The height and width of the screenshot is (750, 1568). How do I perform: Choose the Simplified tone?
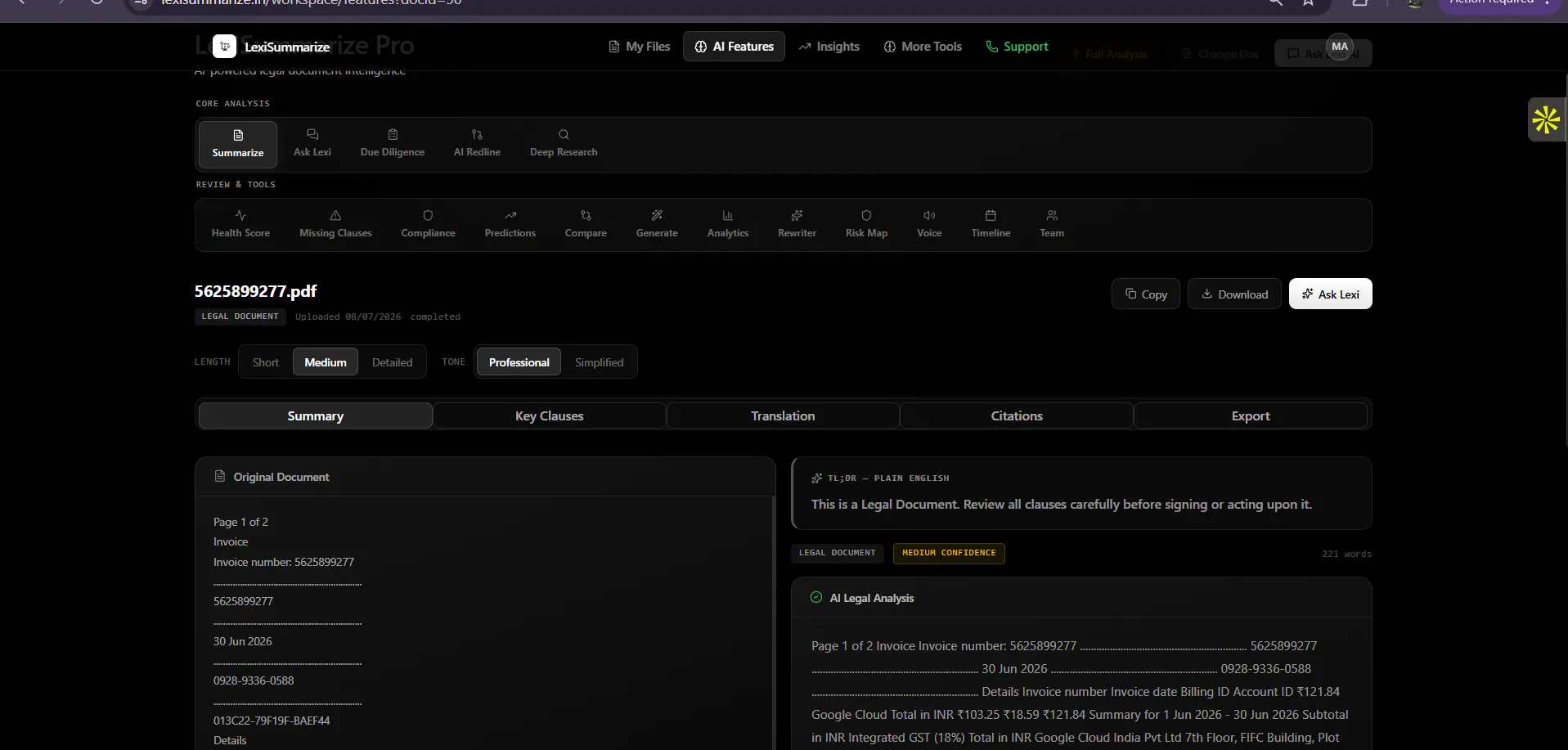coord(599,362)
